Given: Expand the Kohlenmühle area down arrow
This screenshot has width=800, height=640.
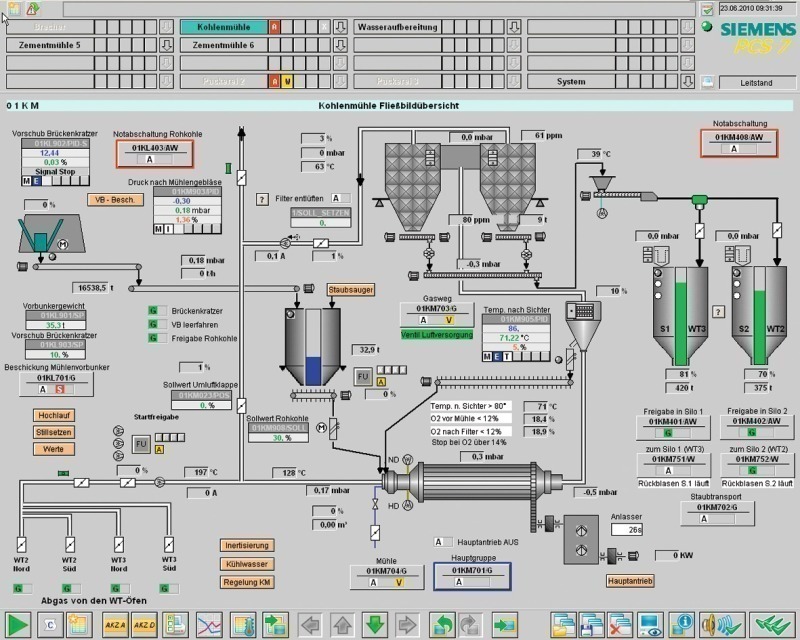Looking at the screenshot, I should click(340, 27).
